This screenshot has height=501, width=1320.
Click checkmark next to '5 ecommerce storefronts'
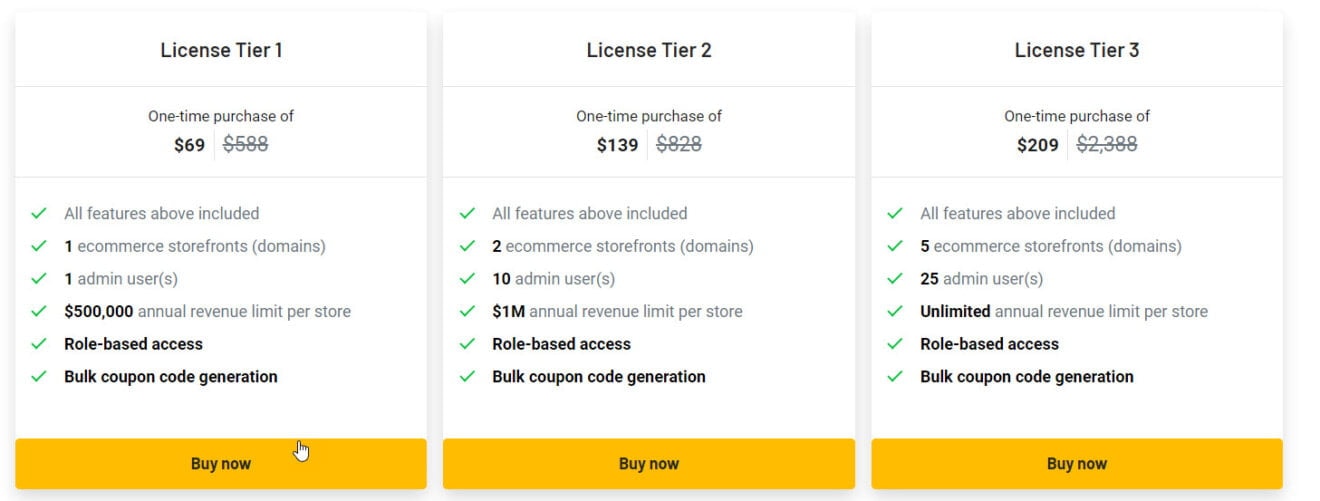click(x=895, y=246)
